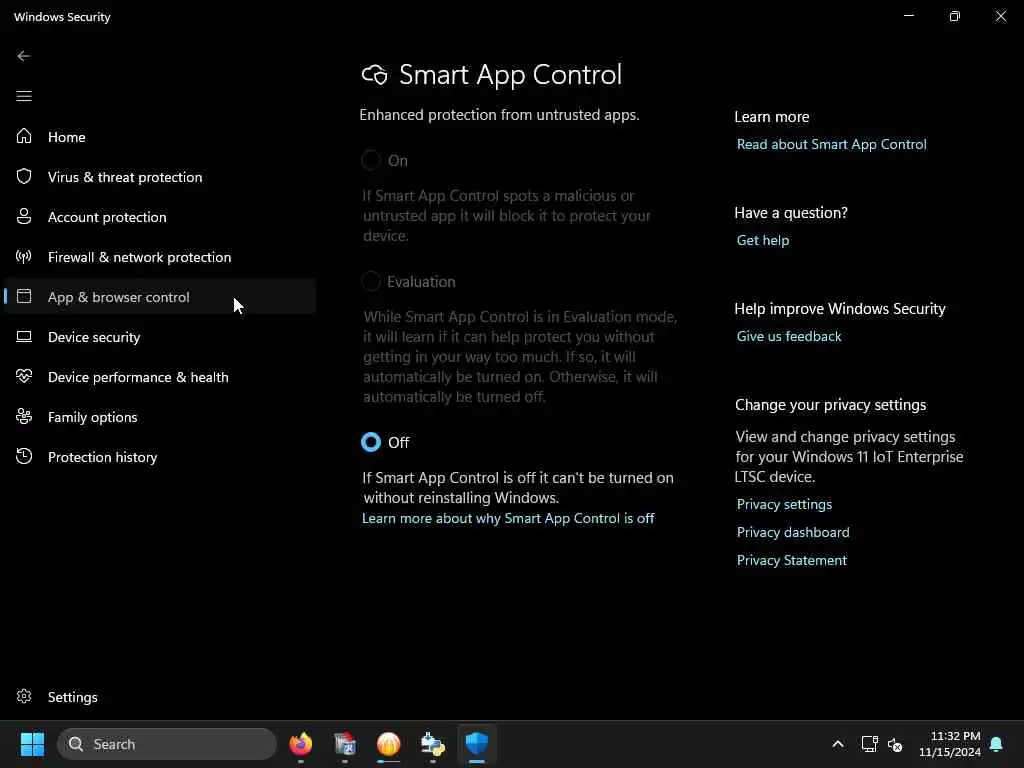Click the Protection history clock icon

[24, 456]
